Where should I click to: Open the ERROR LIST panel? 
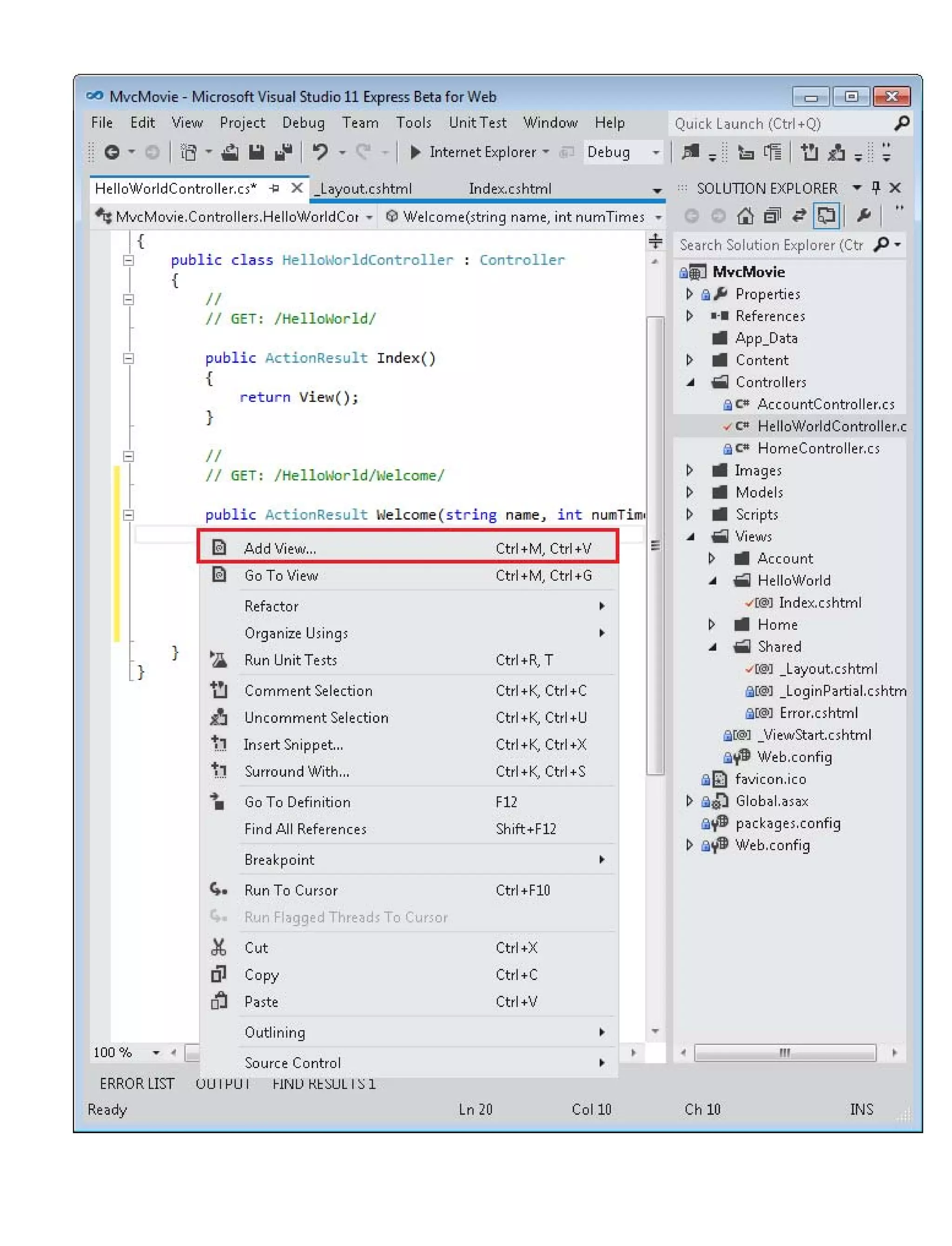pyautogui.click(x=137, y=1083)
